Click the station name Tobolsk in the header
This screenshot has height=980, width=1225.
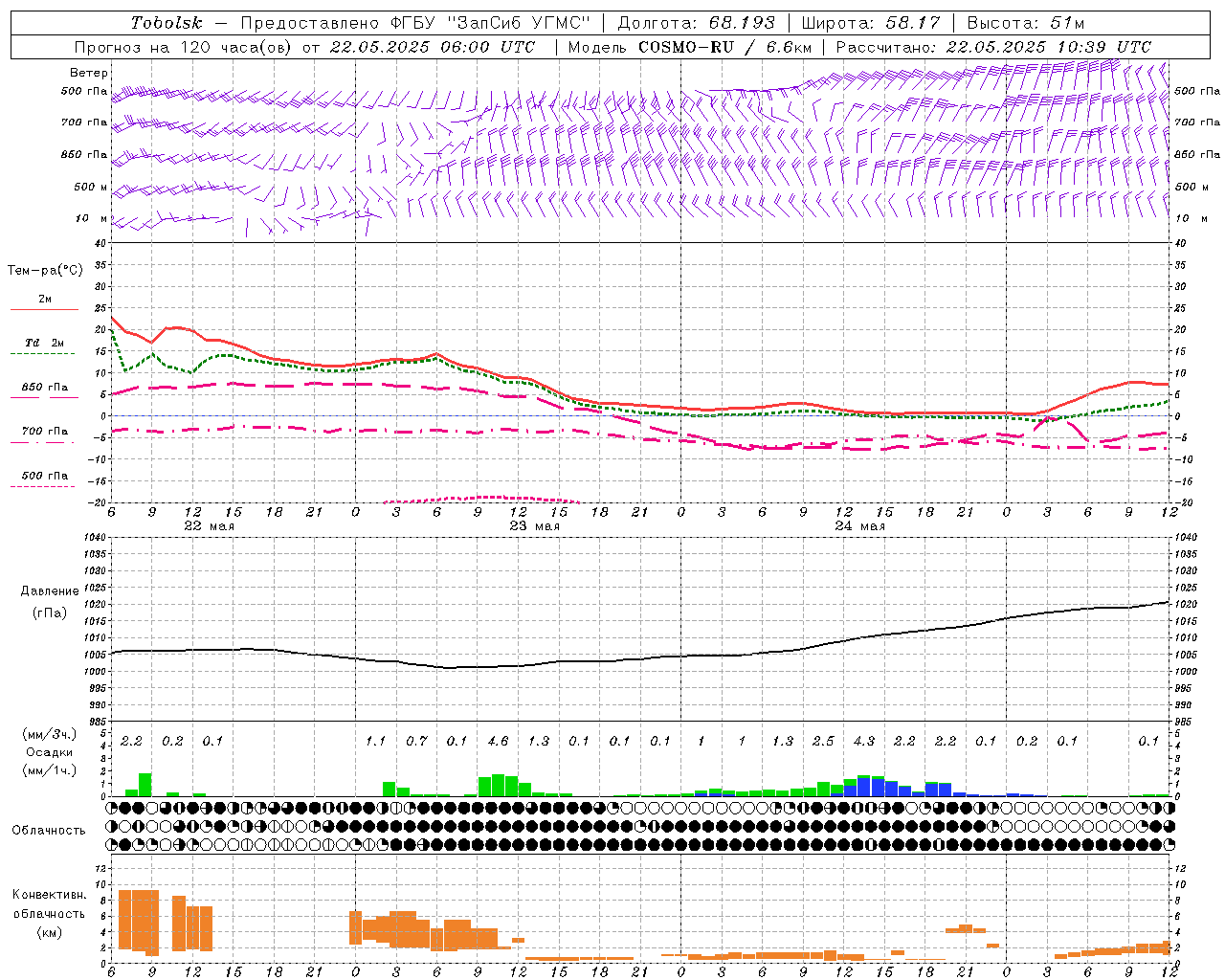[167, 23]
